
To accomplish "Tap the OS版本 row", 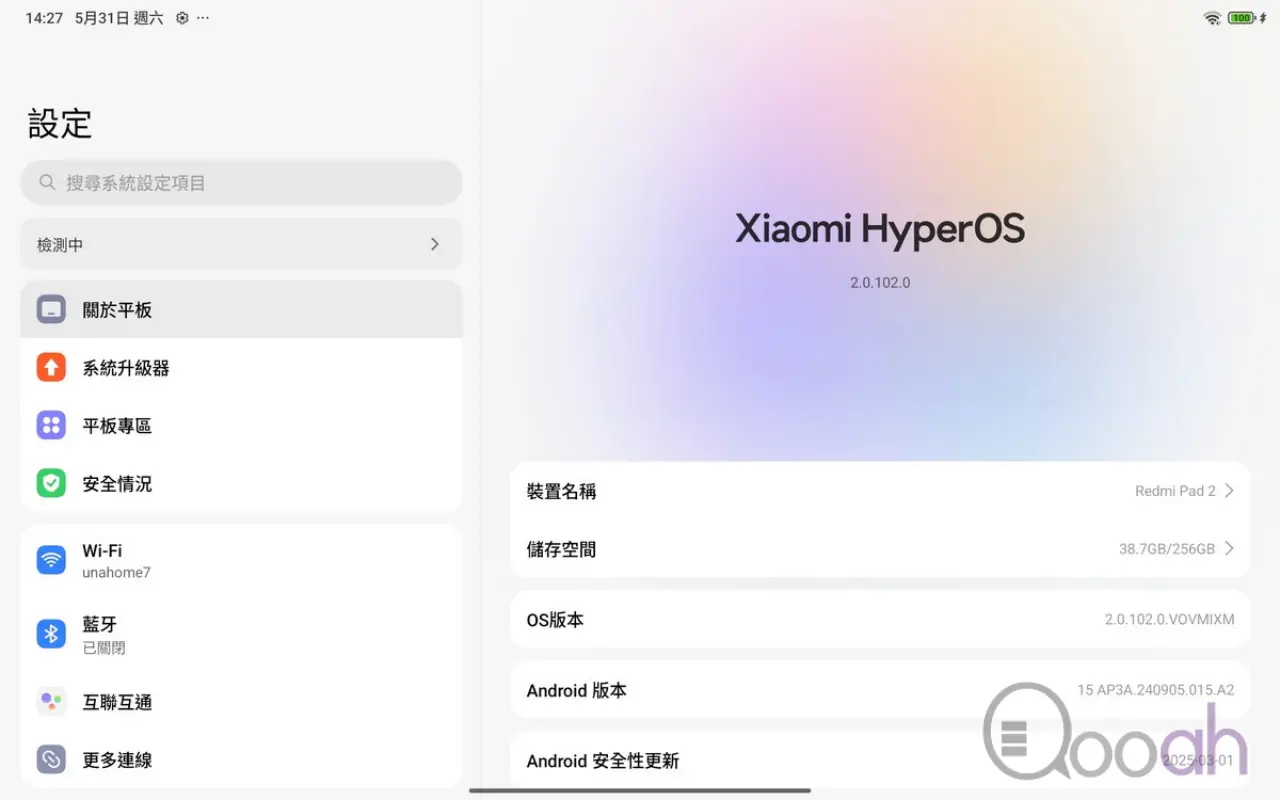I will pos(880,619).
